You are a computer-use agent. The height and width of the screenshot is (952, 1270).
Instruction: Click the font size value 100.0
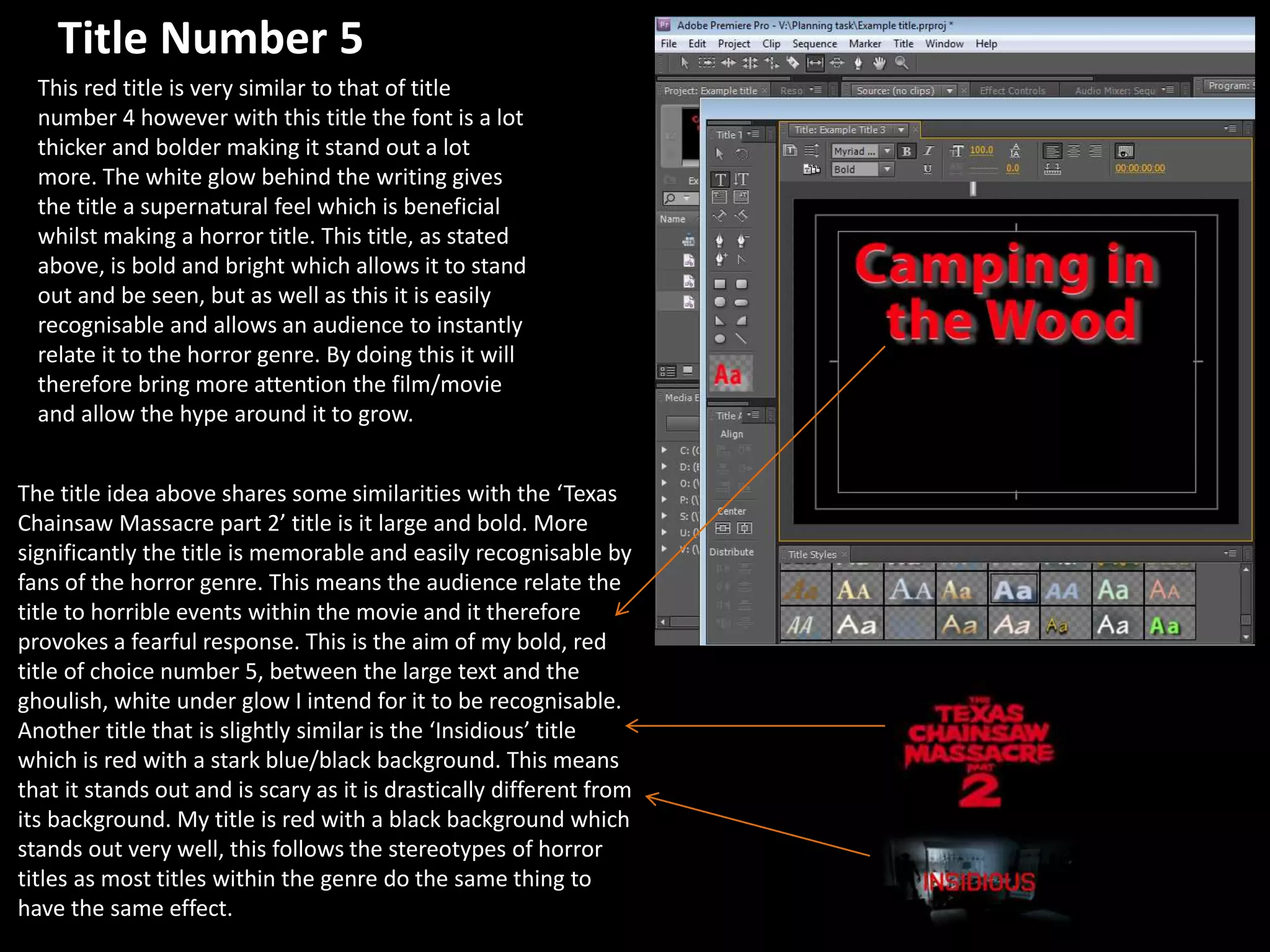coord(981,151)
